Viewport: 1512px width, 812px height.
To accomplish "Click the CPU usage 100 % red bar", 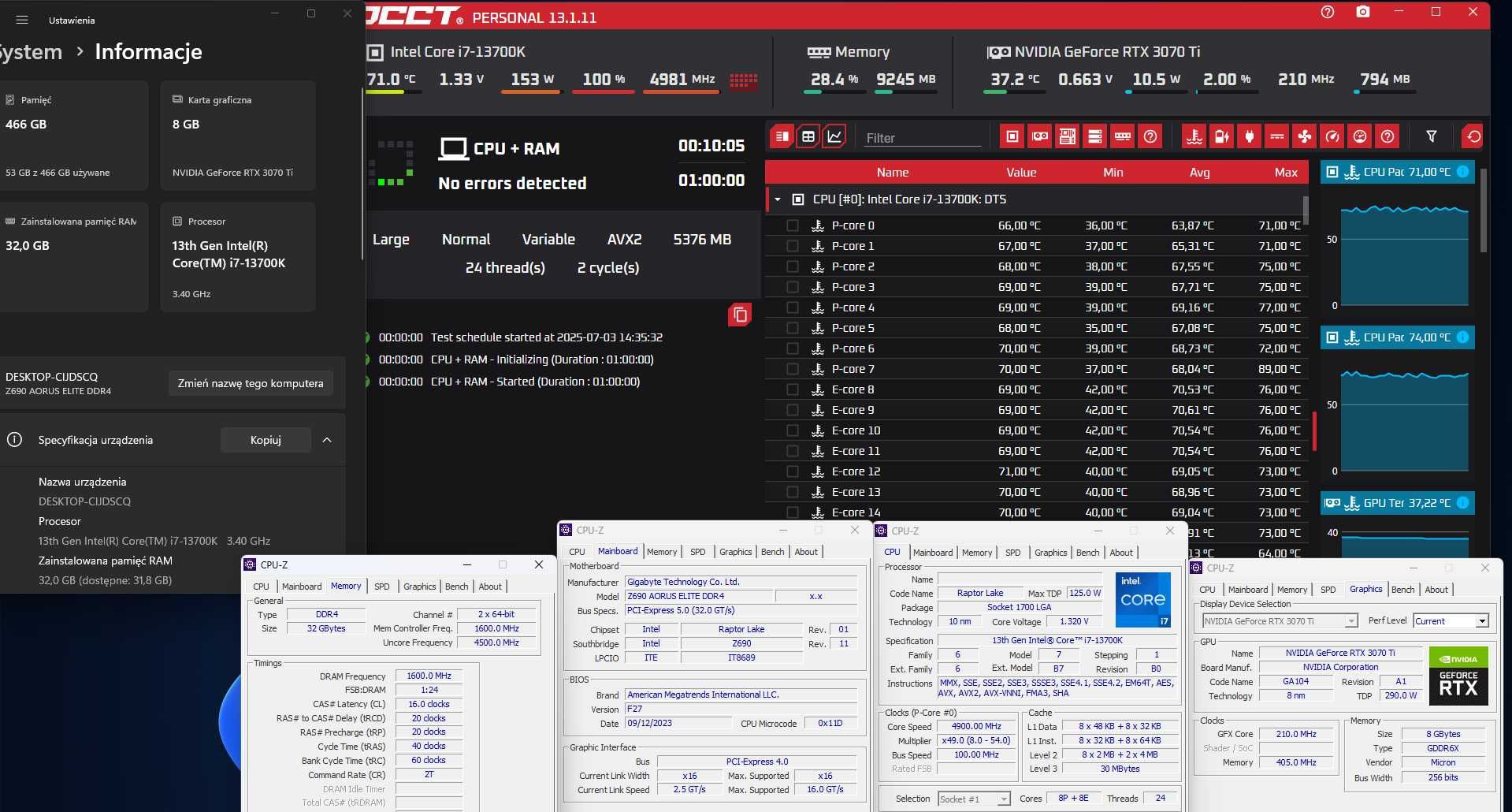I will (x=603, y=92).
